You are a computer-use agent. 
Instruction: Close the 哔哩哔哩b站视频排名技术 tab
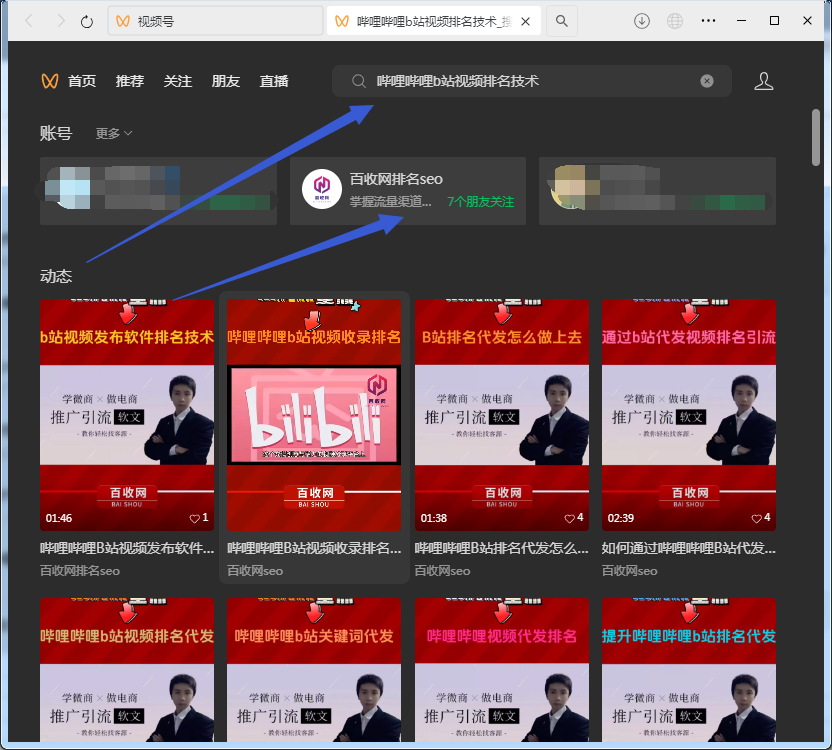click(525, 22)
